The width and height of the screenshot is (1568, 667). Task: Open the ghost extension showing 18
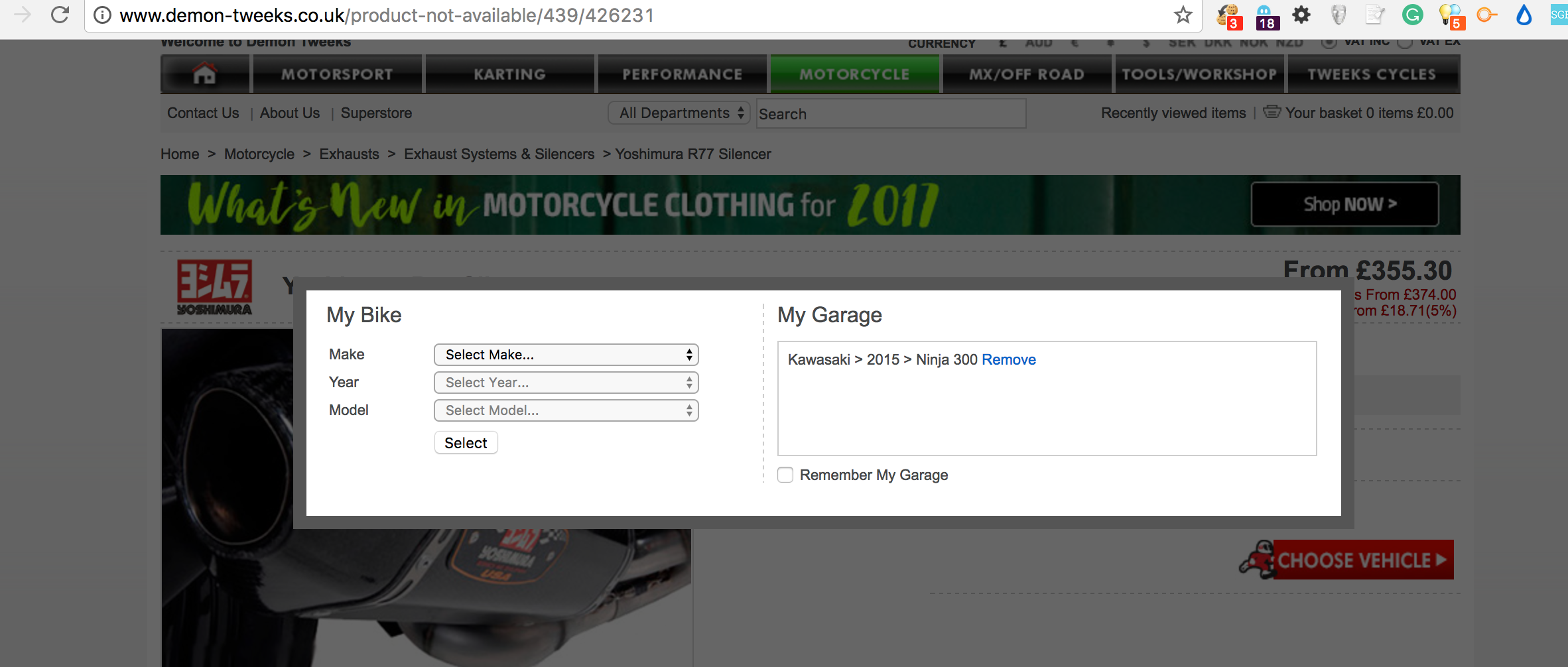pyautogui.click(x=1266, y=16)
